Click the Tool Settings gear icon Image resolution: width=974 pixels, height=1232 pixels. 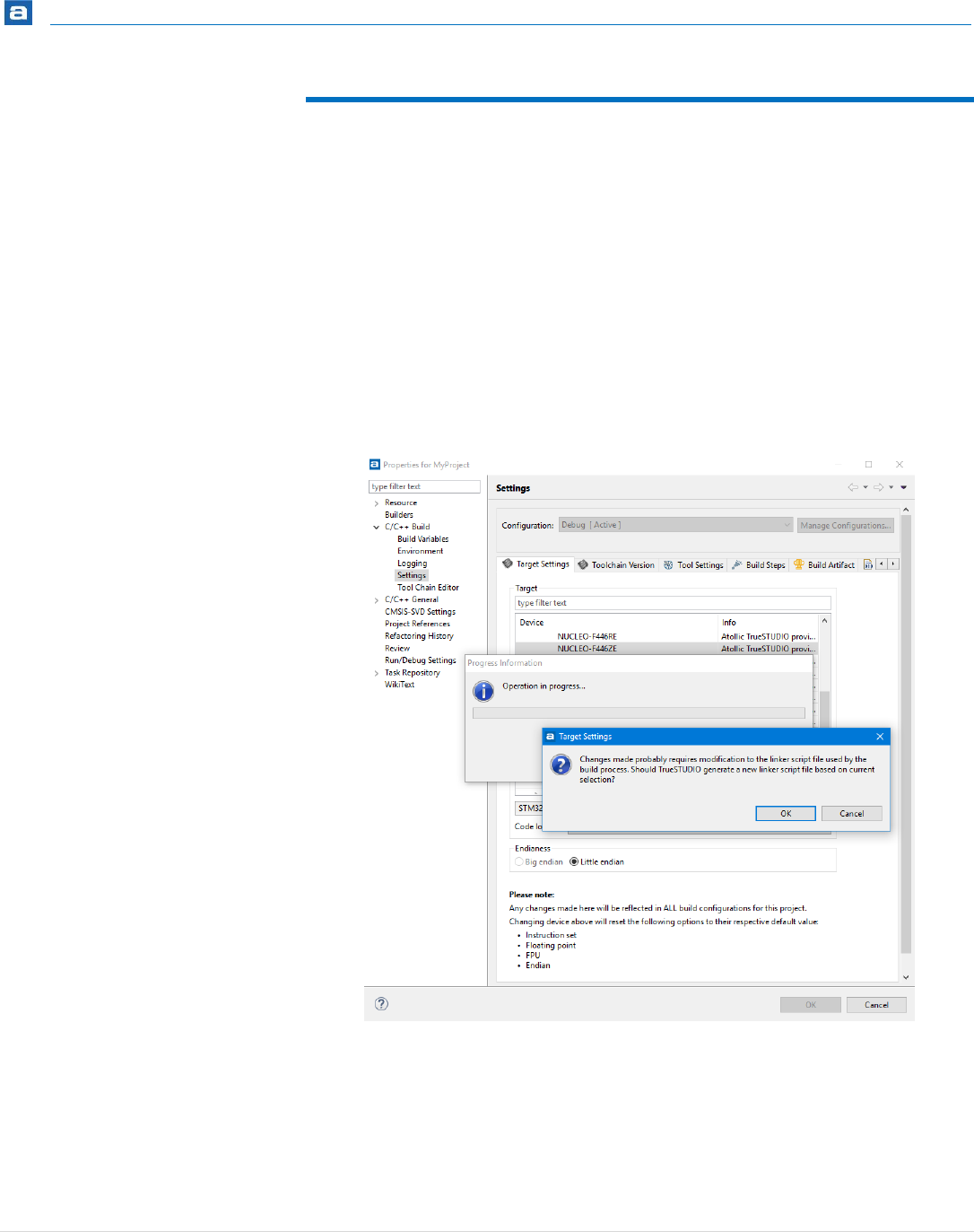pos(668,564)
